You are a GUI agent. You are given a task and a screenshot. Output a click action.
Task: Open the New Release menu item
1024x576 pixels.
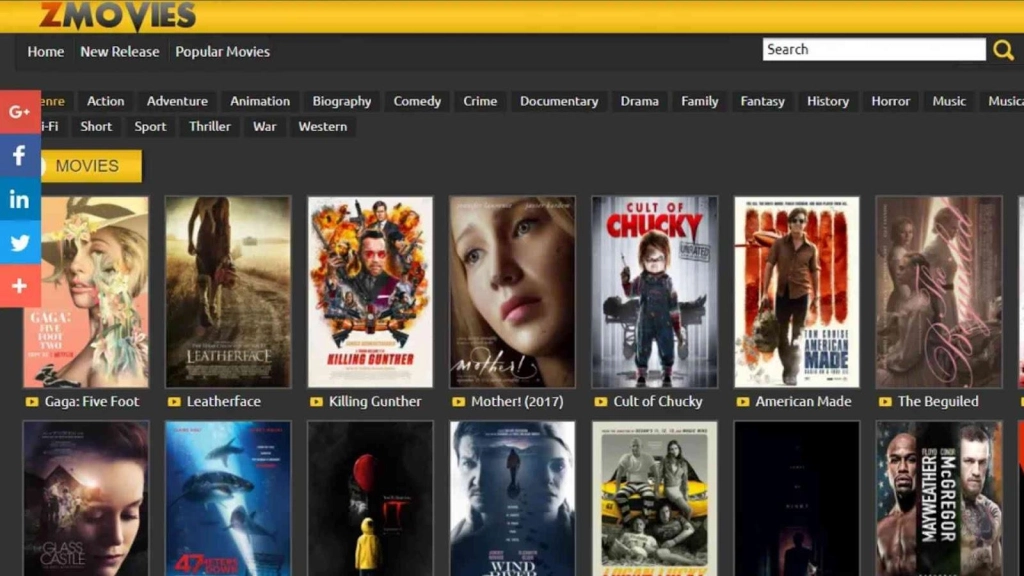click(120, 52)
